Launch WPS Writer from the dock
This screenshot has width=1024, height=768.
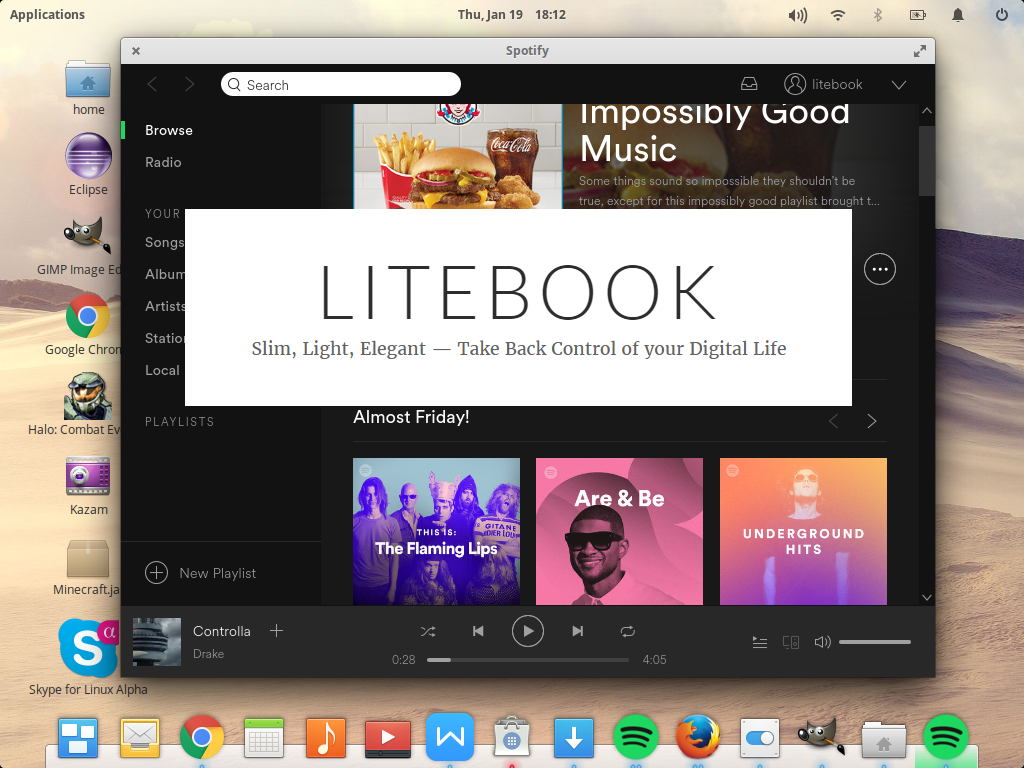click(450, 737)
